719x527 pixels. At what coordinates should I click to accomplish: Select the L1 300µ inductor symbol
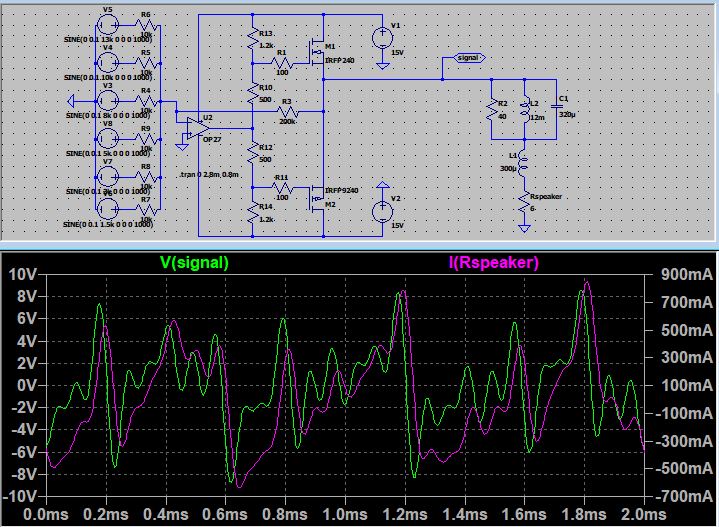524,164
